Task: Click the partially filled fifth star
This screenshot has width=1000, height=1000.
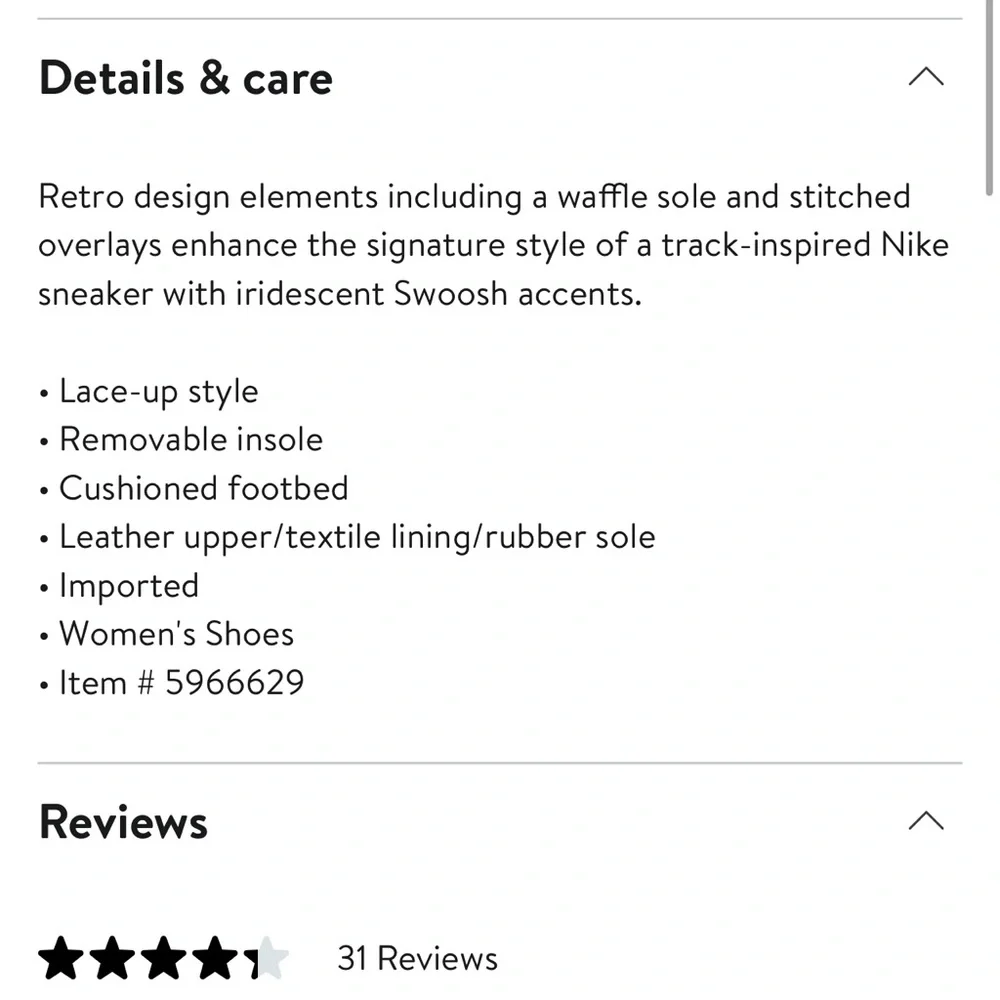Action: (x=265, y=957)
